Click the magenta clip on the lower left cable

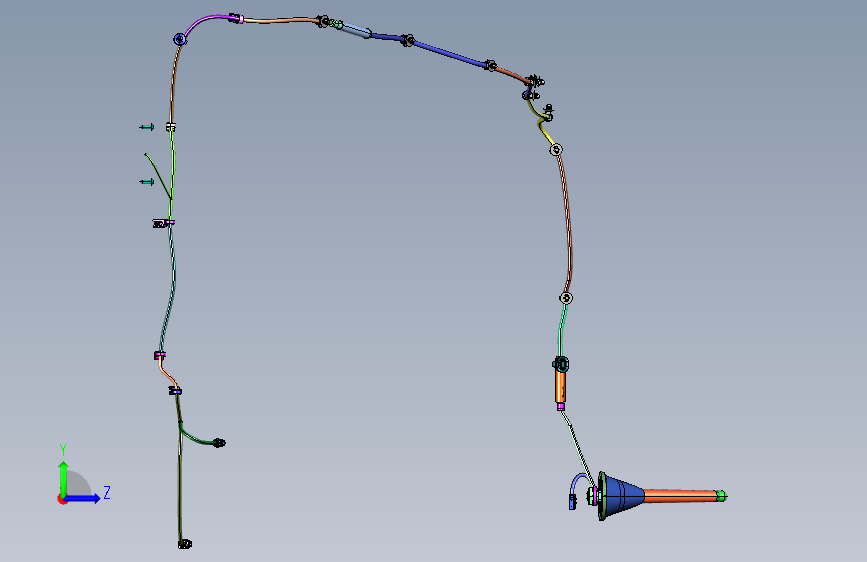pyautogui.click(x=160, y=355)
